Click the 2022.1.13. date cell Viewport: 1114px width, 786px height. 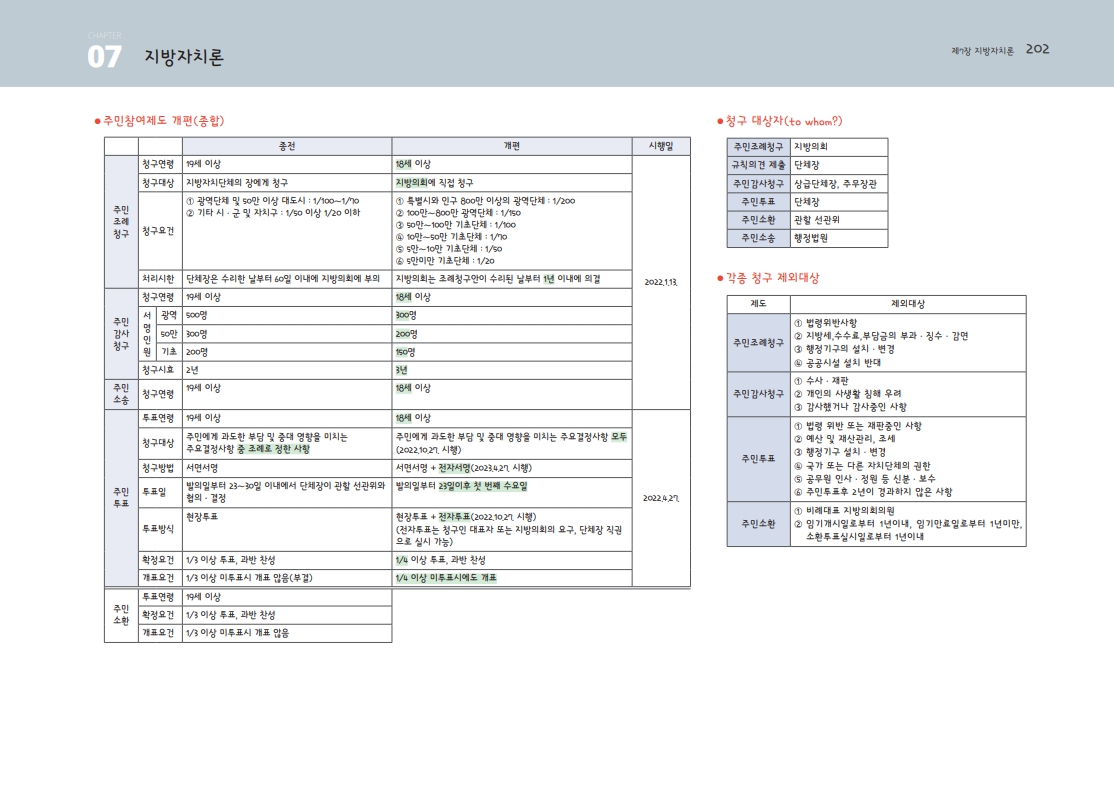coord(661,282)
